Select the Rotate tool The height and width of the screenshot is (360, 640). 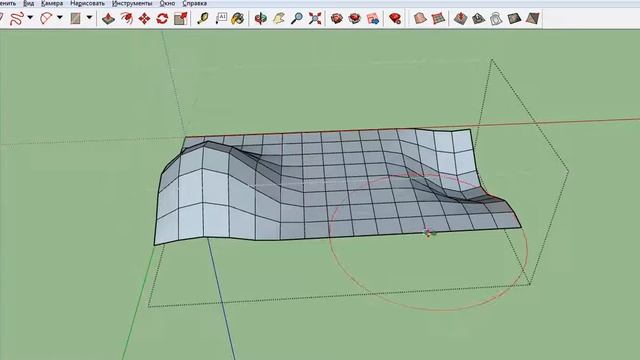[162, 18]
